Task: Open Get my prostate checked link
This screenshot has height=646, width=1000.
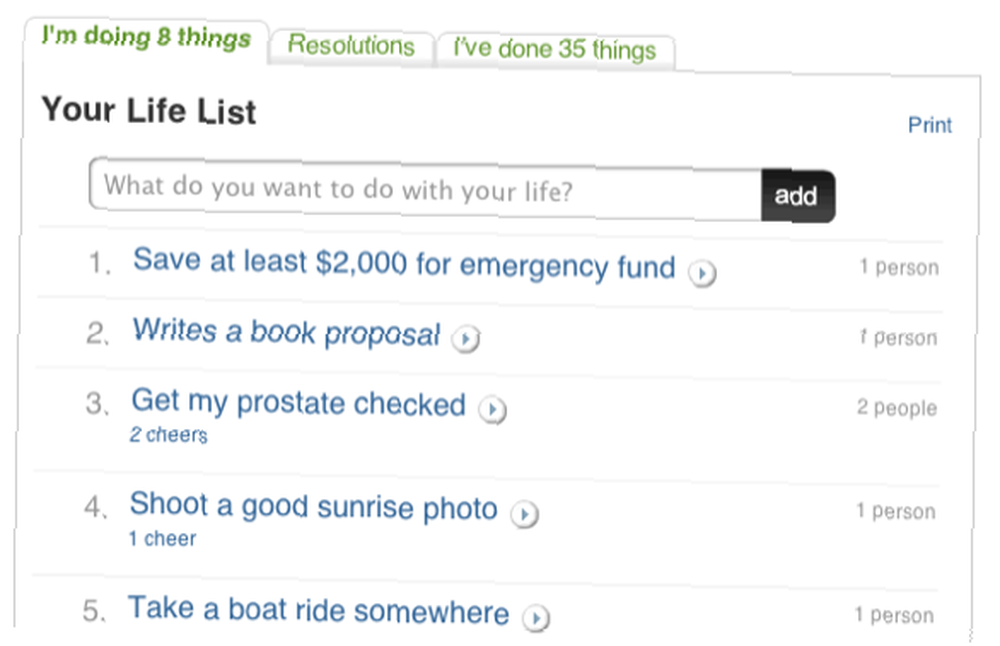Action: [298, 402]
